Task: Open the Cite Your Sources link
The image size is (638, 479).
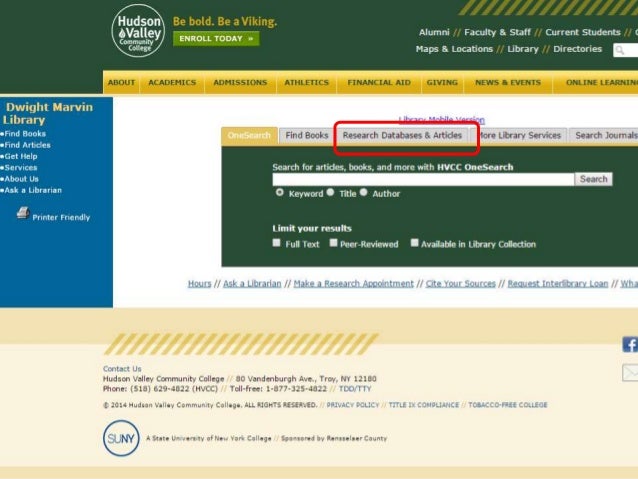Action: coord(461,284)
